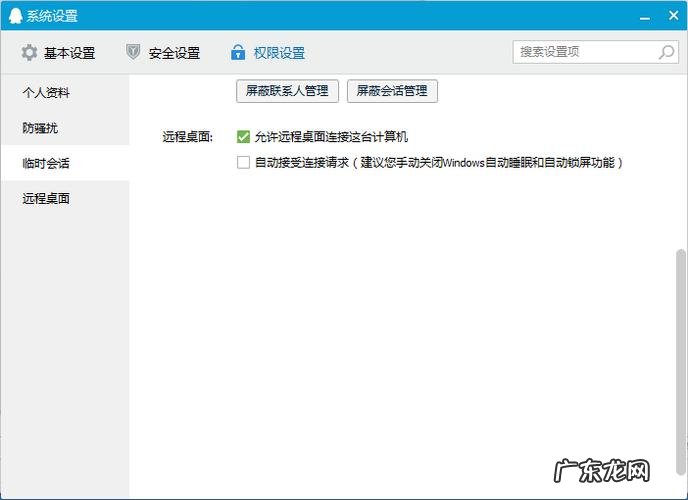Open 屏蔽联系人管理 button
688x500 pixels.
(x=288, y=91)
